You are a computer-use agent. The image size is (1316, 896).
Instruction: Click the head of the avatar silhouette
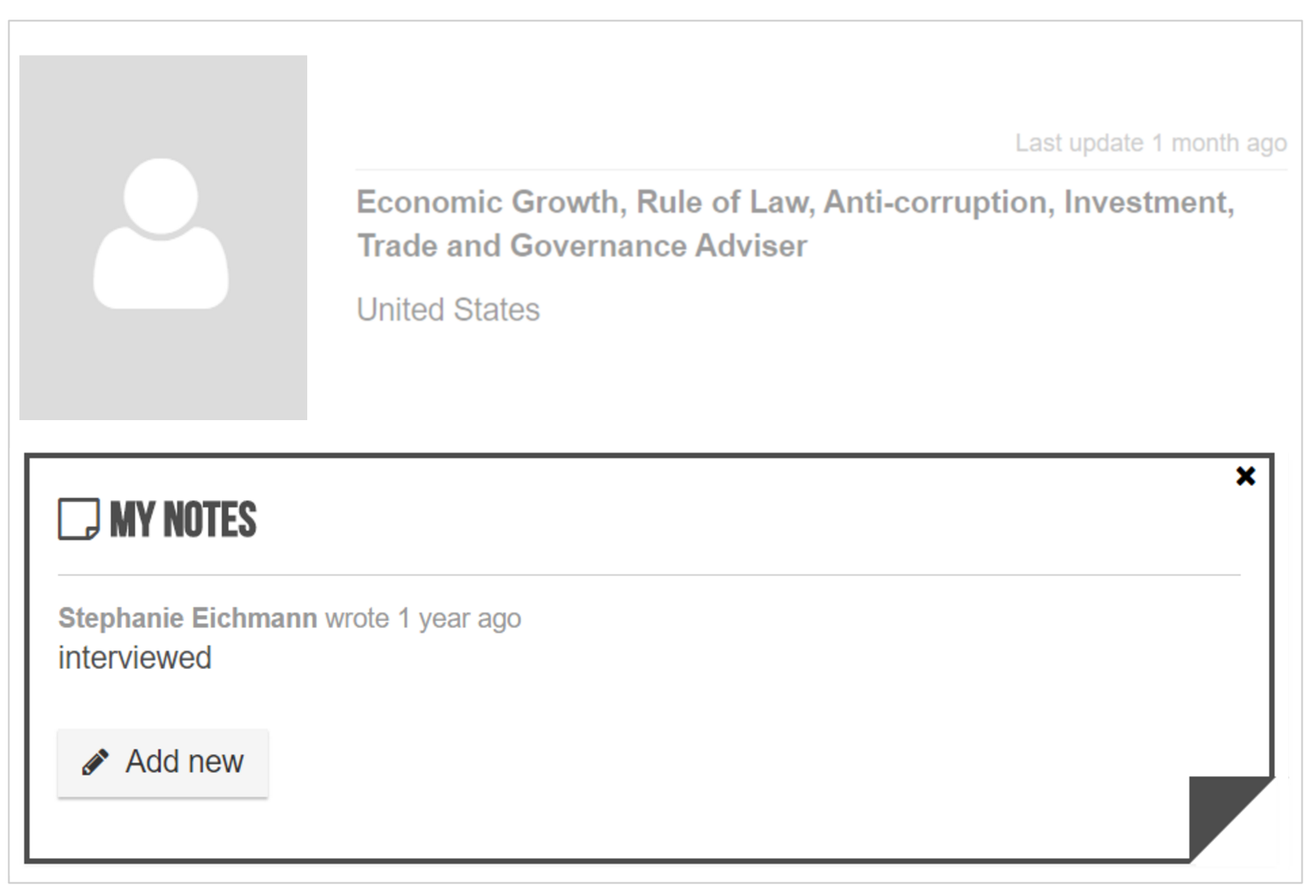160,196
